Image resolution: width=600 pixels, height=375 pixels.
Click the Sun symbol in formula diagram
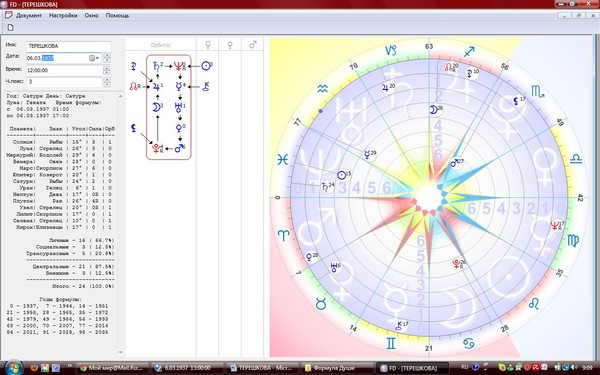(x=206, y=66)
